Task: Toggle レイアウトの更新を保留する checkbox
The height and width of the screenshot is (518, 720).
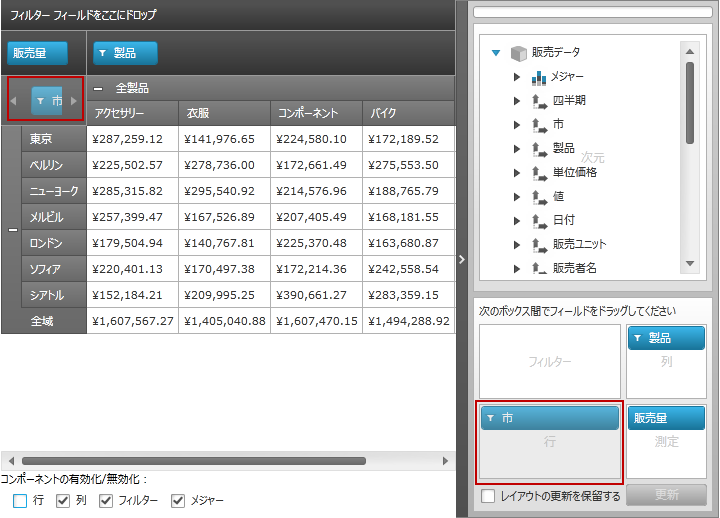Action: click(488, 496)
